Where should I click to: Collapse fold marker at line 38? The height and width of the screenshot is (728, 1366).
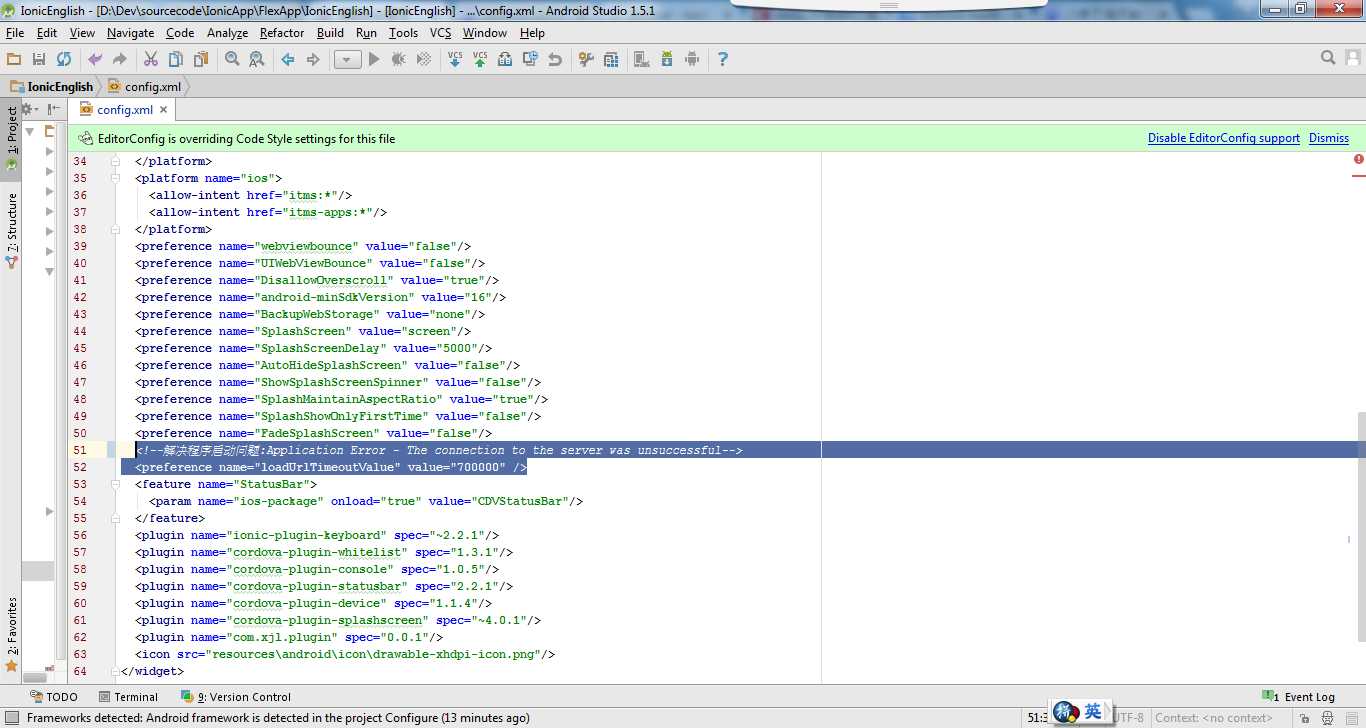pyautogui.click(x=115, y=229)
